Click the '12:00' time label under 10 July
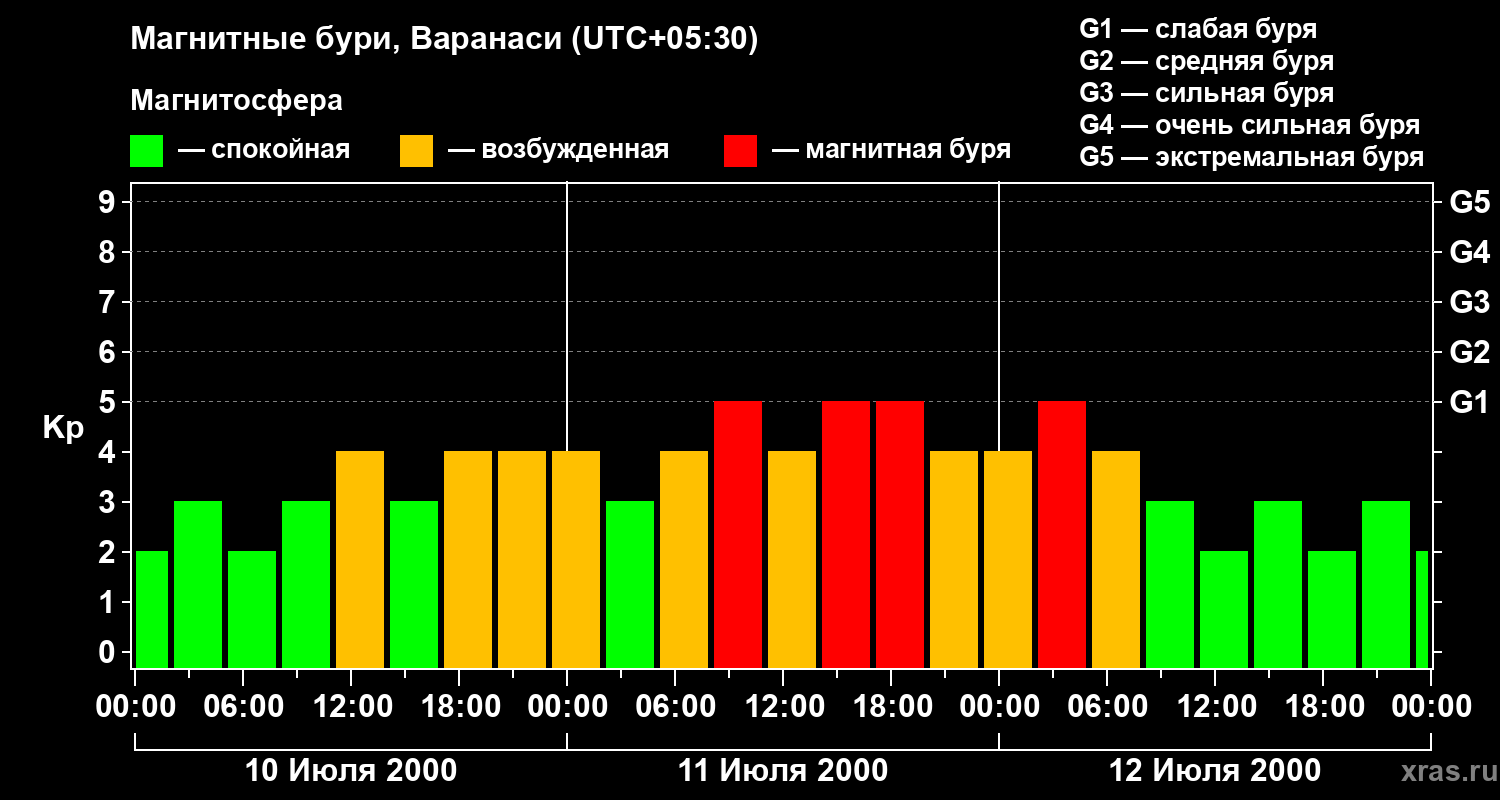The width and height of the screenshot is (1500, 800). [351, 707]
